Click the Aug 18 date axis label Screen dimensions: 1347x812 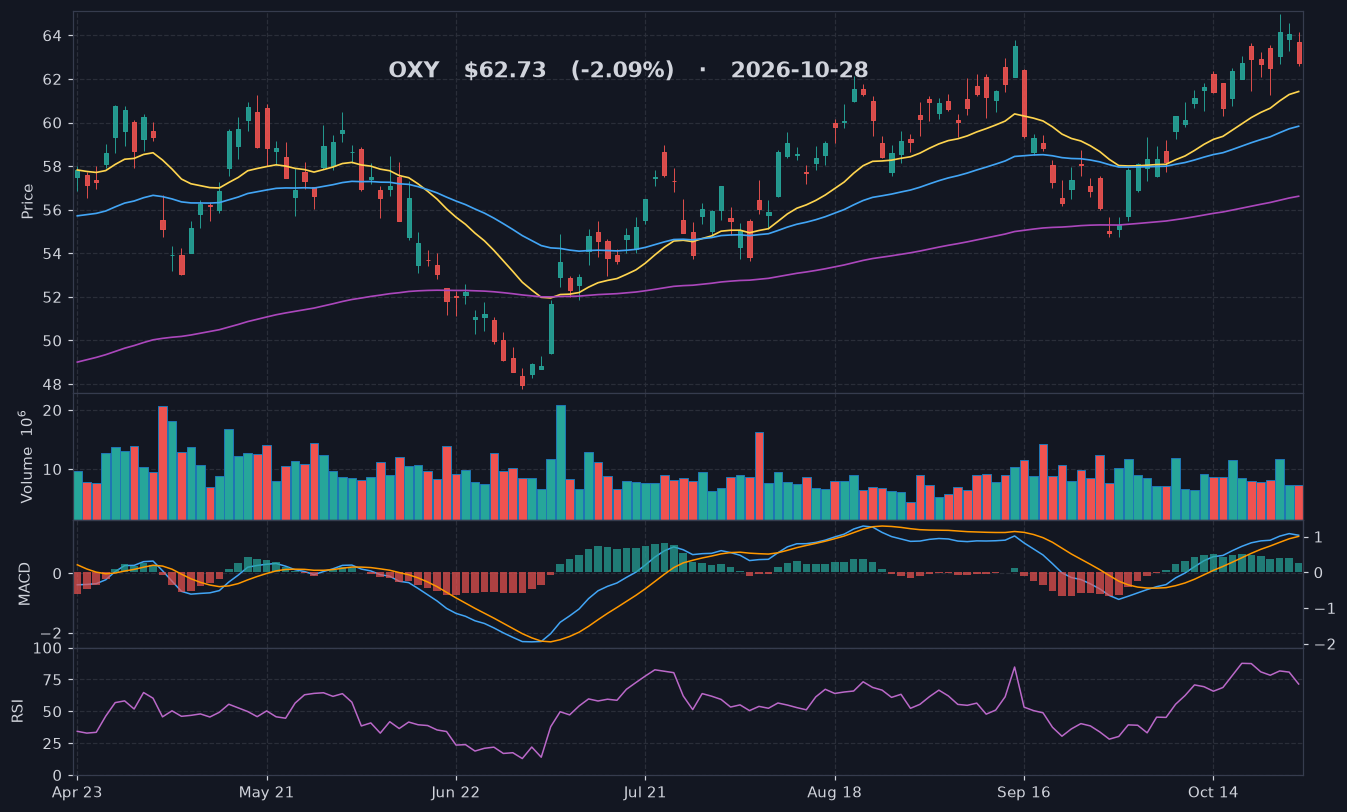coord(834,793)
